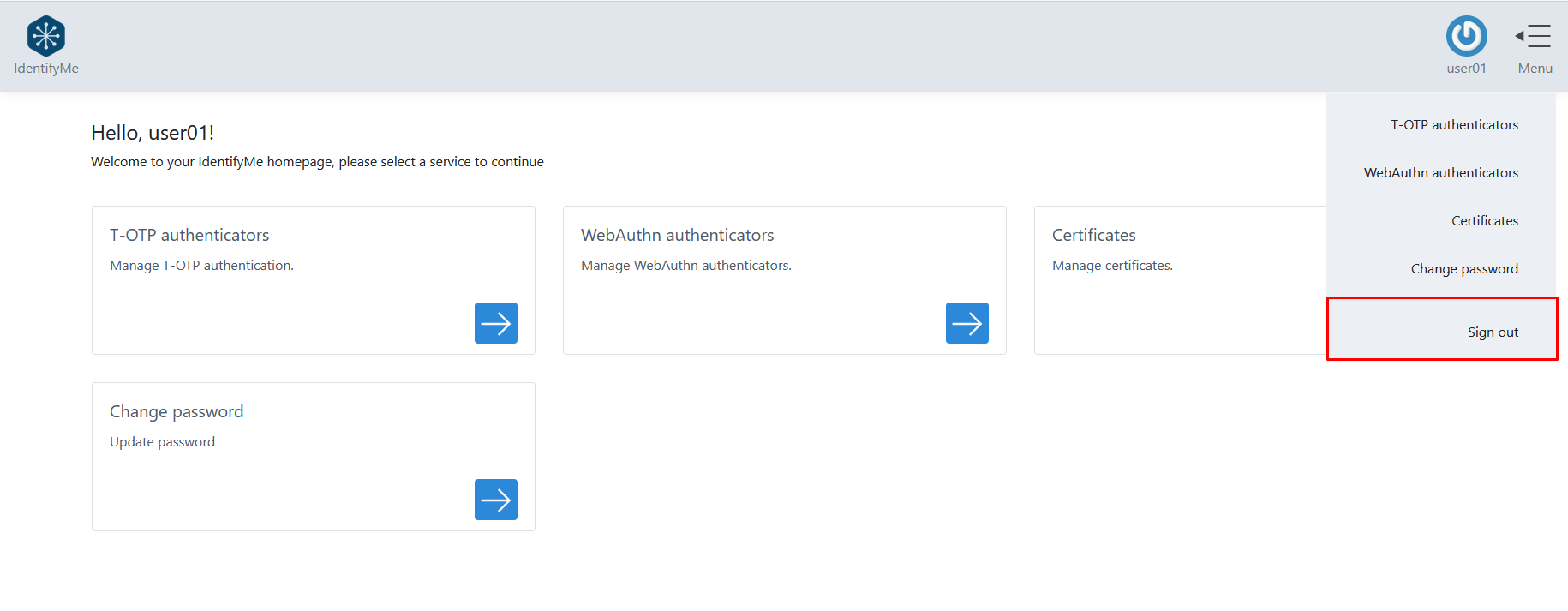
Task: Click the WebAuthn authenticators card title
Action: 677,235
